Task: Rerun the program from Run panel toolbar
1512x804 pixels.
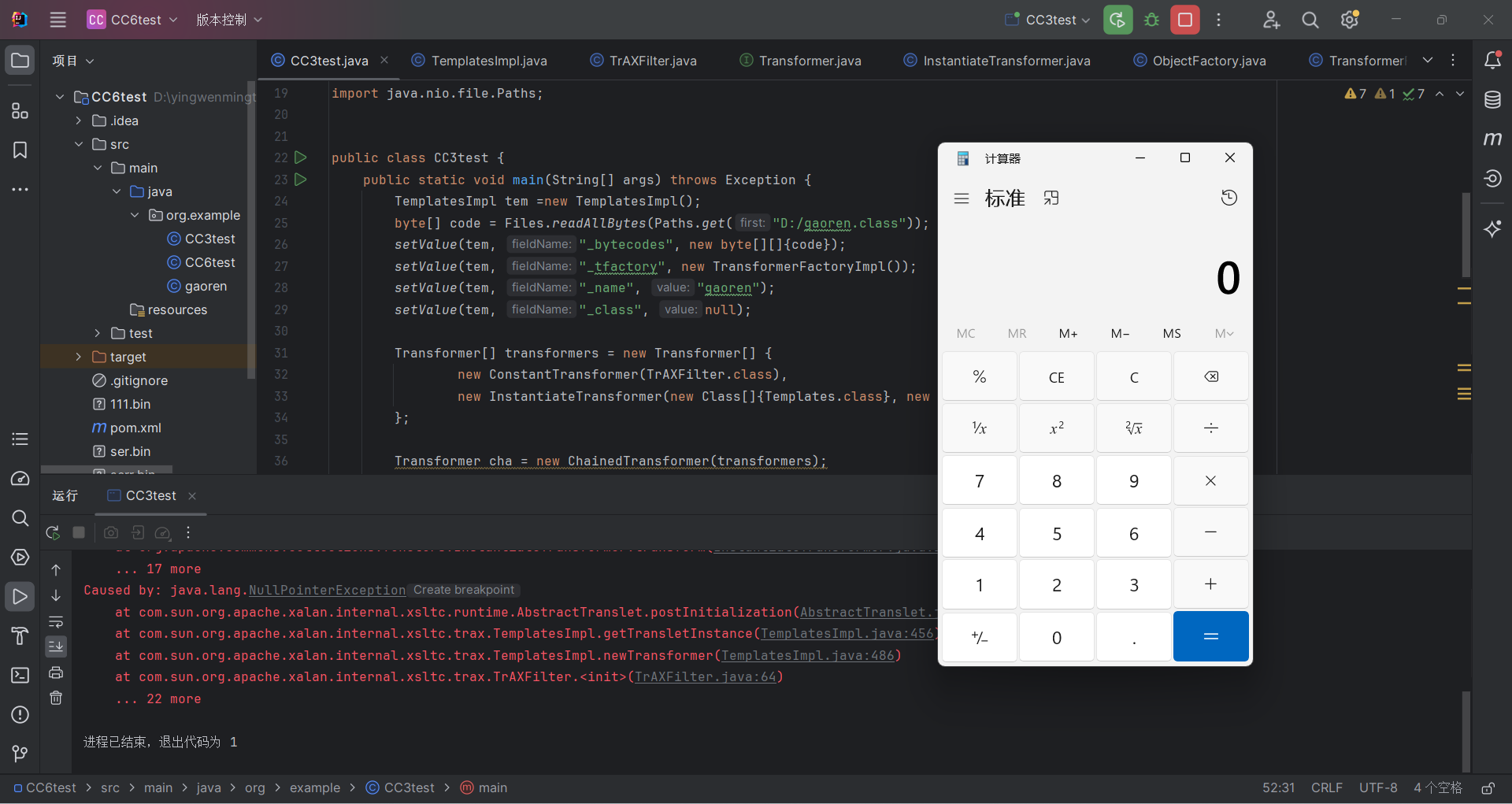Action: [x=53, y=532]
